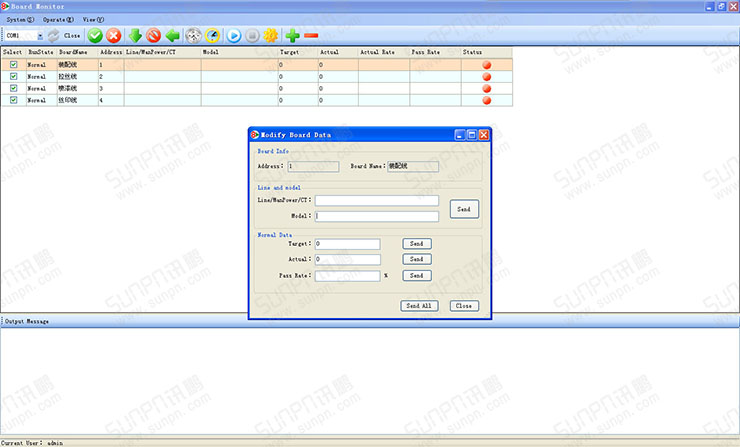
Task: Click the red status indicator for address 3
Action: tap(487, 88)
